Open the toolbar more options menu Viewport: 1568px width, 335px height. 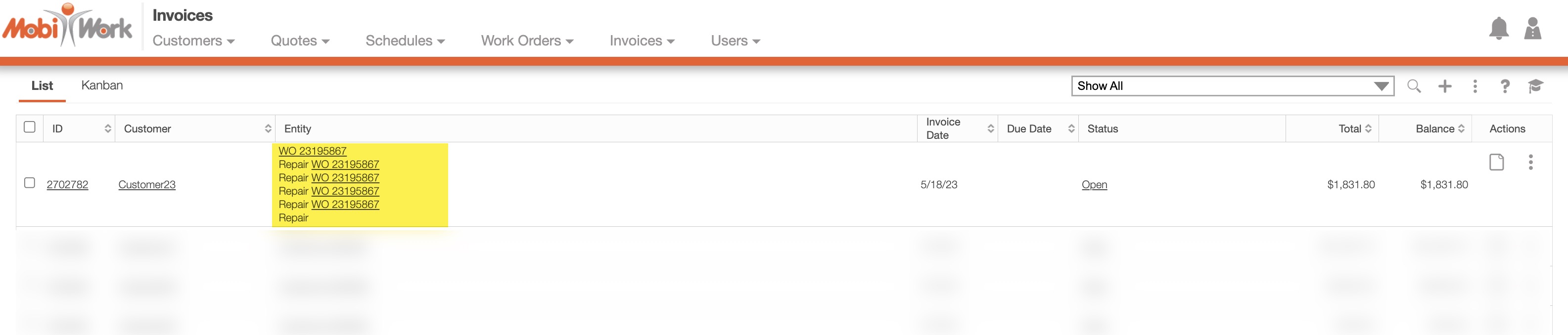[x=1474, y=86]
